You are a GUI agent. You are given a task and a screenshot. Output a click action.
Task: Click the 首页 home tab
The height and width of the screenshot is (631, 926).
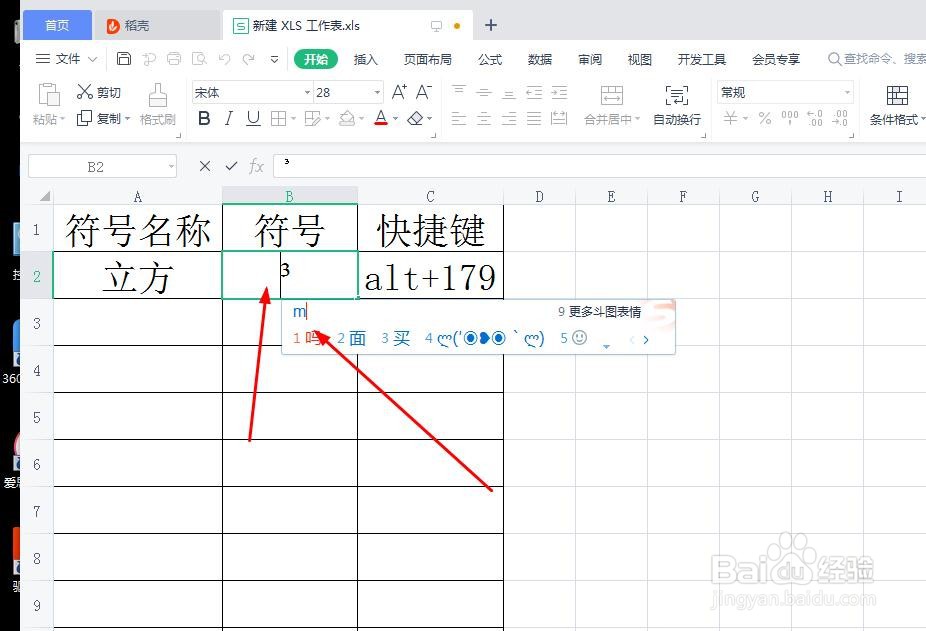pos(57,25)
